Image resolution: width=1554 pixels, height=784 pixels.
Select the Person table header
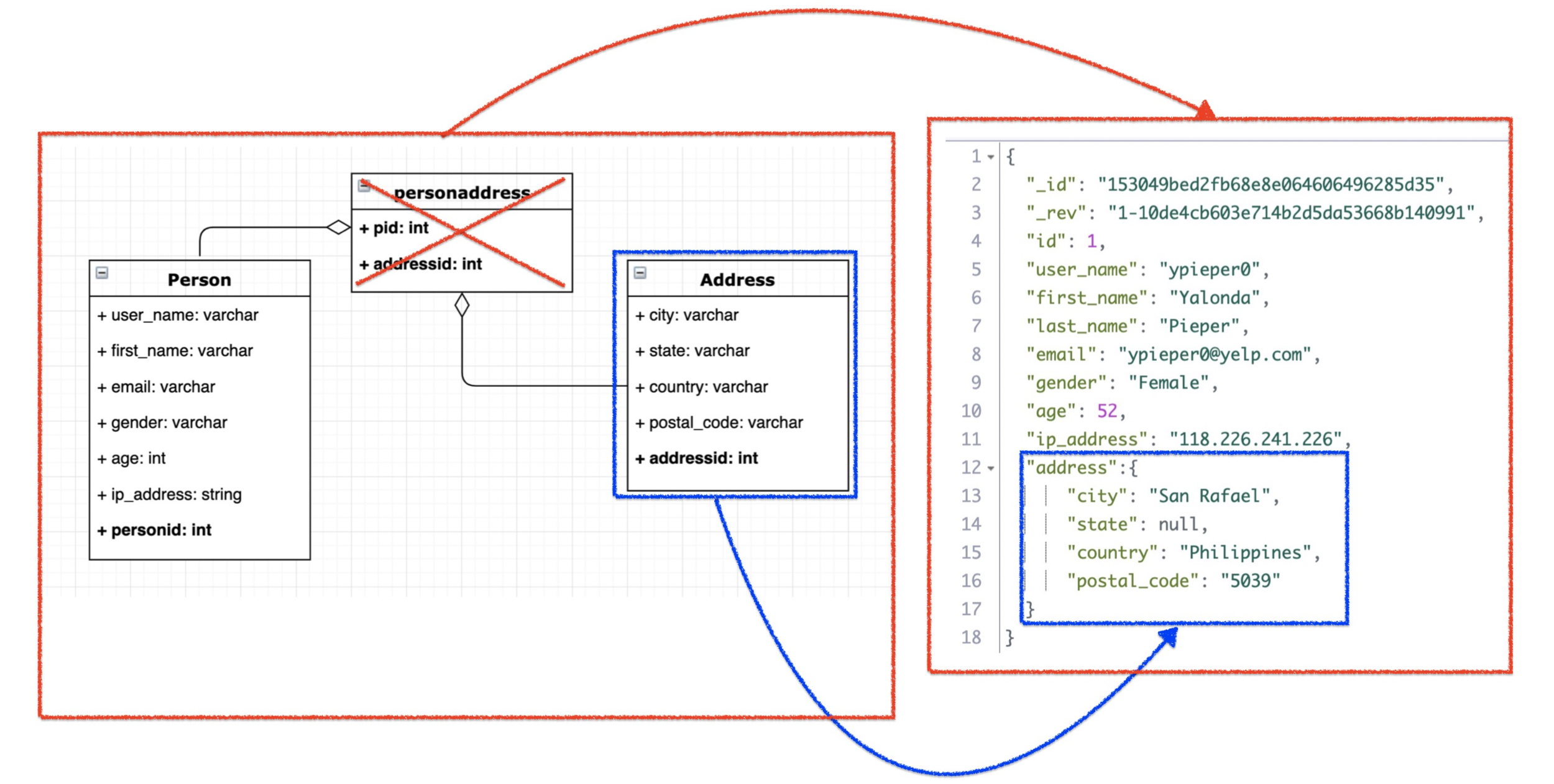tap(199, 280)
